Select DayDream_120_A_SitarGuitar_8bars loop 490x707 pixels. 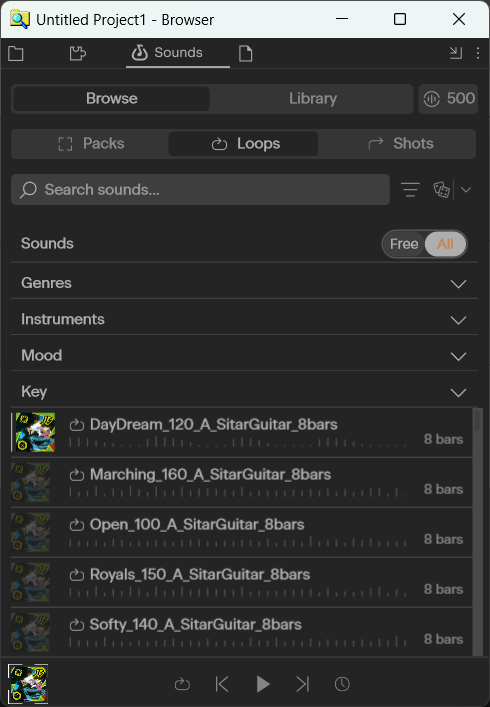(x=242, y=432)
